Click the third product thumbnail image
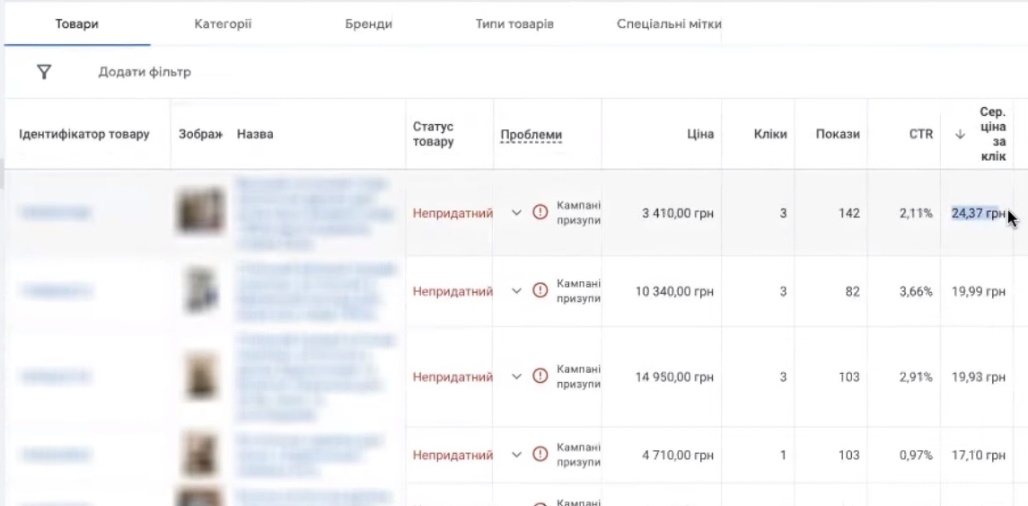This screenshot has height=506, width=1028. point(202,377)
